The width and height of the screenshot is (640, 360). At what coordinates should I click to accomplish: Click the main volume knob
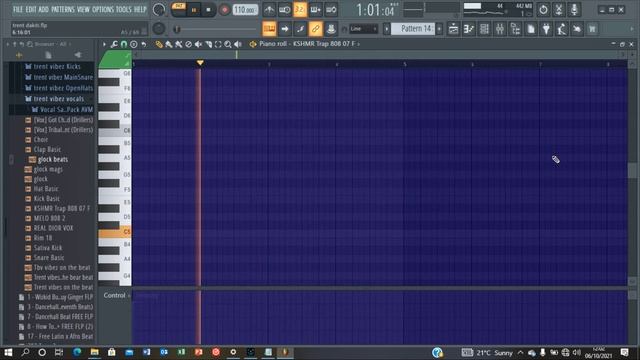click(x=159, y=9)
